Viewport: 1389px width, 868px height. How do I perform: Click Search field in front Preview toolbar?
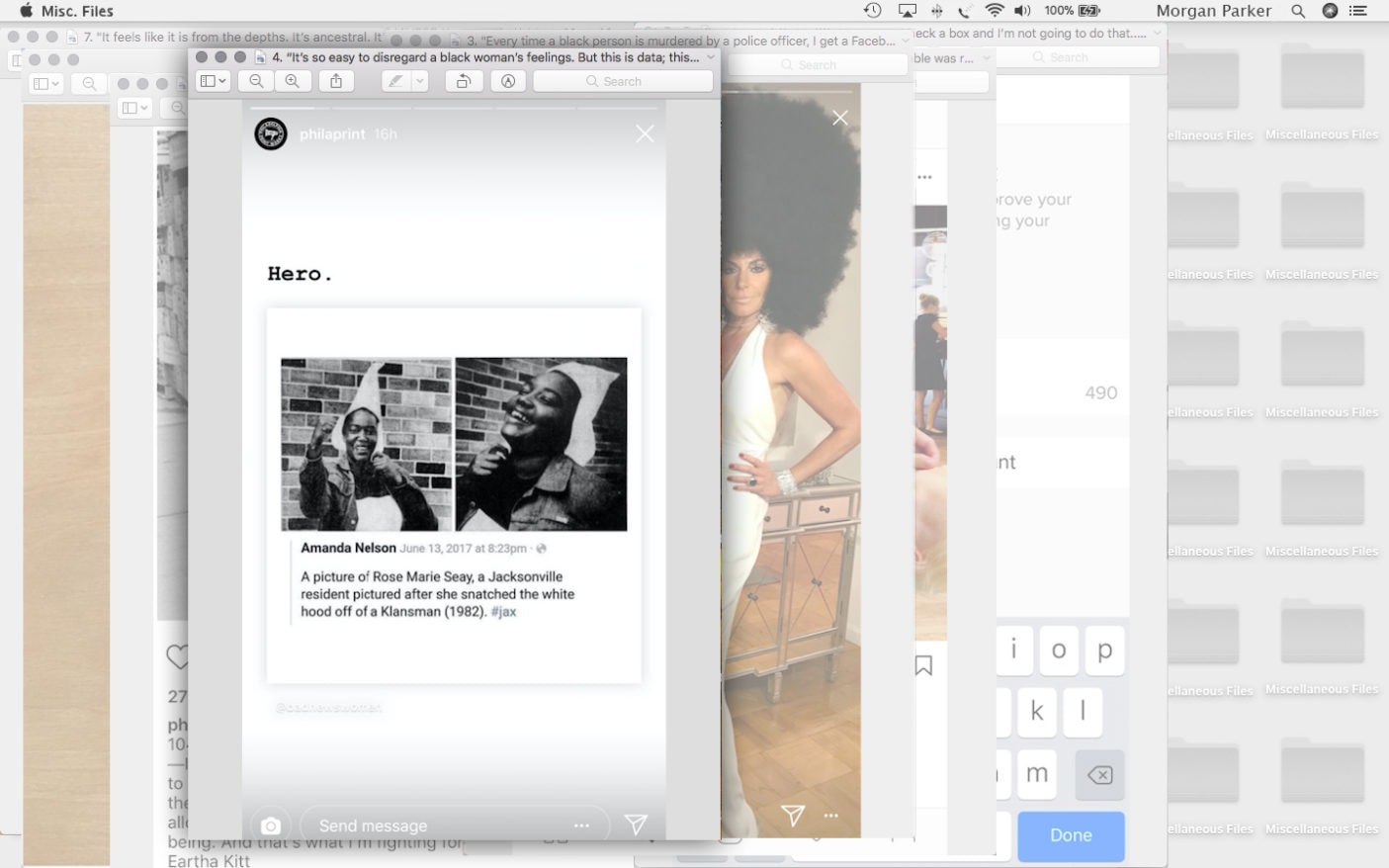pyautogui.click(x=623, y=81)
